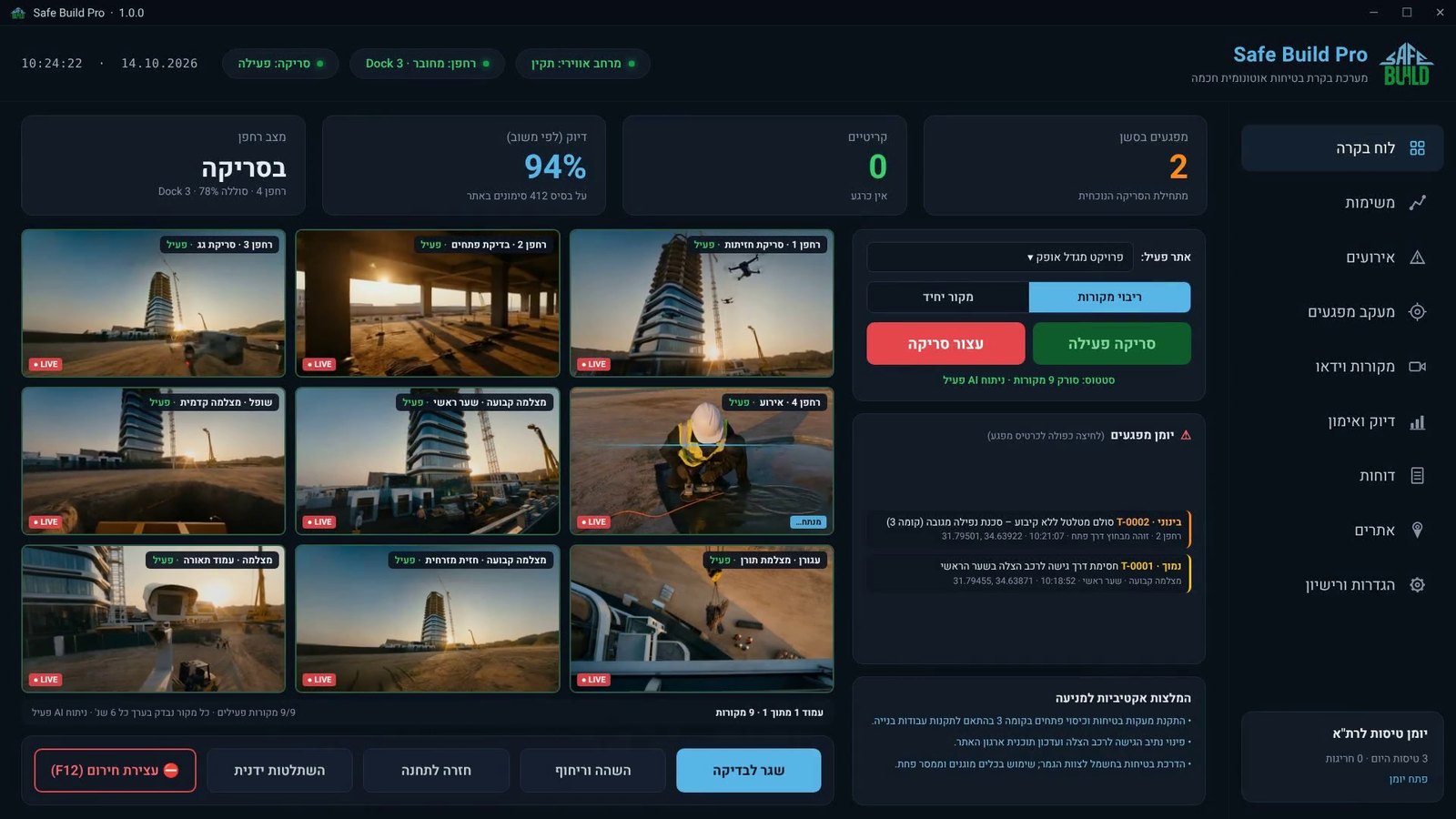Click the חזרה לתחנה button
1456x819 pixels.
click(x=436, y=771)
